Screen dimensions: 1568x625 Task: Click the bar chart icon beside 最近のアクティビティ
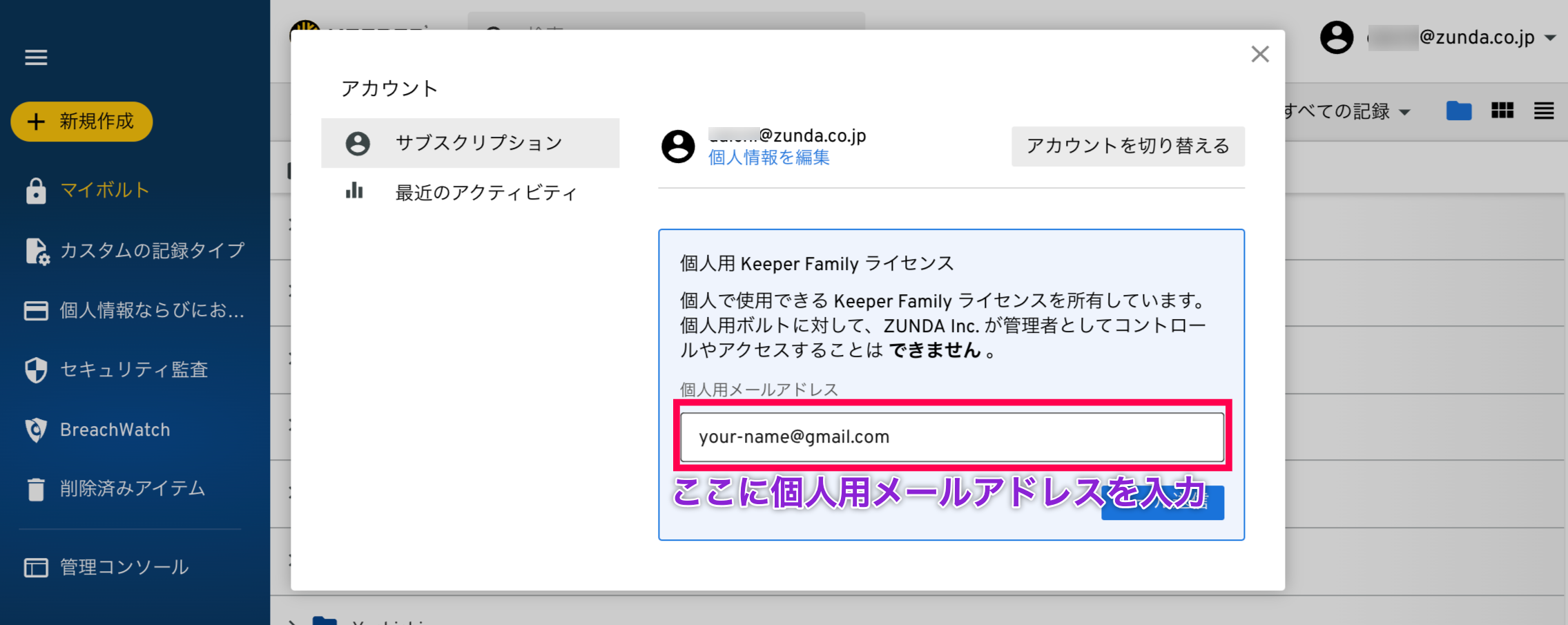click(x=355, y=191)
